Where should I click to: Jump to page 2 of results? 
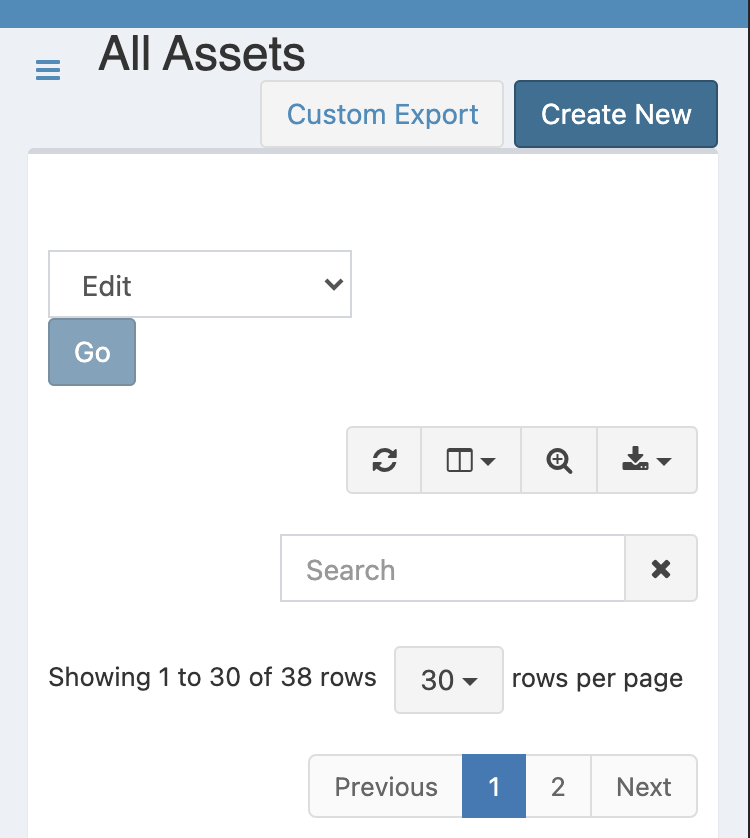coord(558,786)
